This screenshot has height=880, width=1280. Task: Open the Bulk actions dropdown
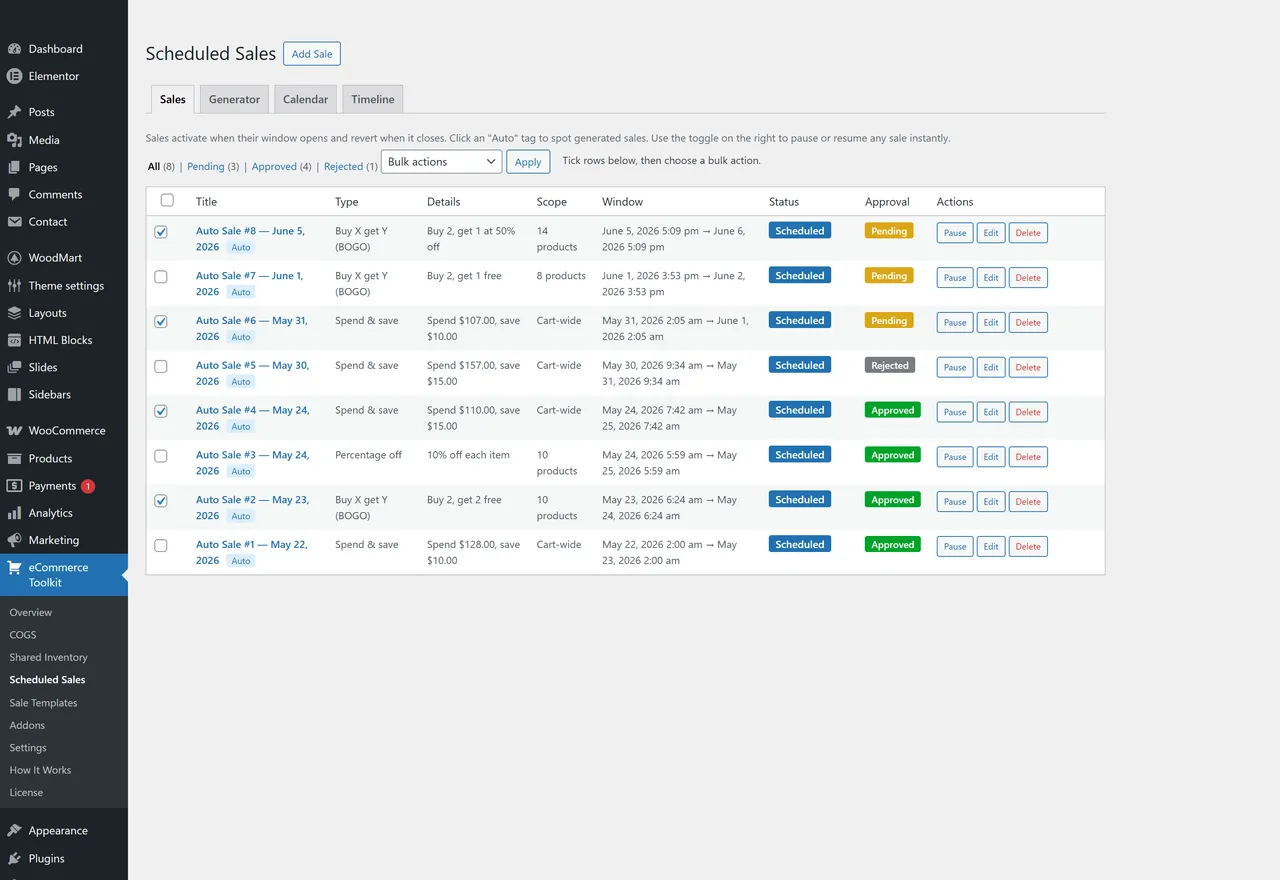441,162
